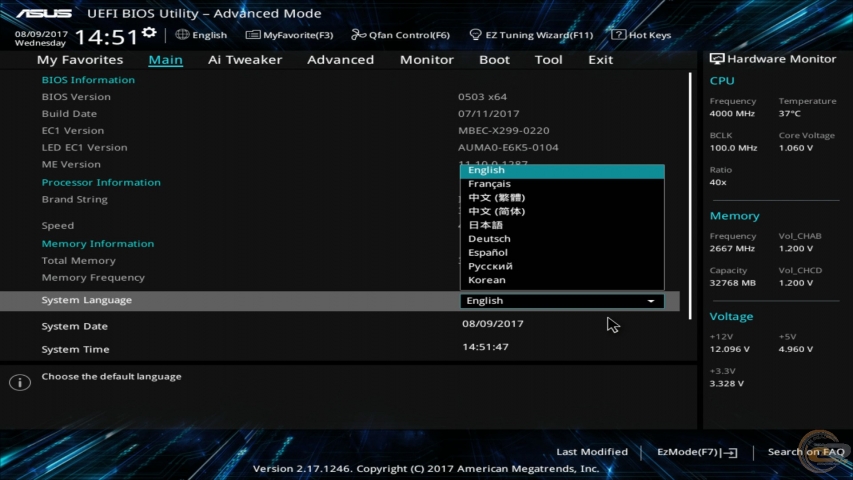The image size is (853, 480).
Task: Select the System Language row label
Action: [86, 300]
